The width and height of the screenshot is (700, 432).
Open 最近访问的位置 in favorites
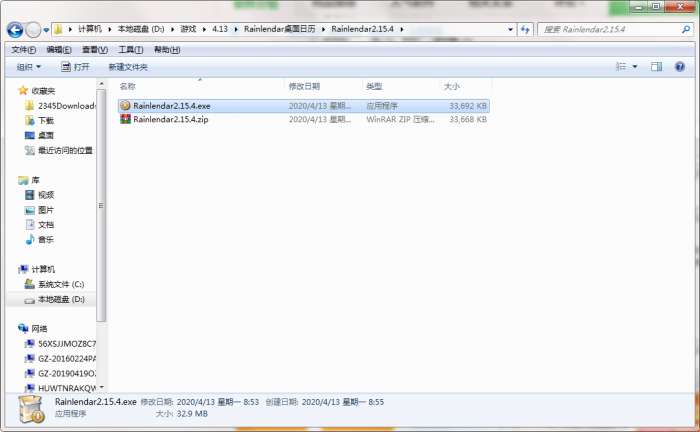(65, 150)
